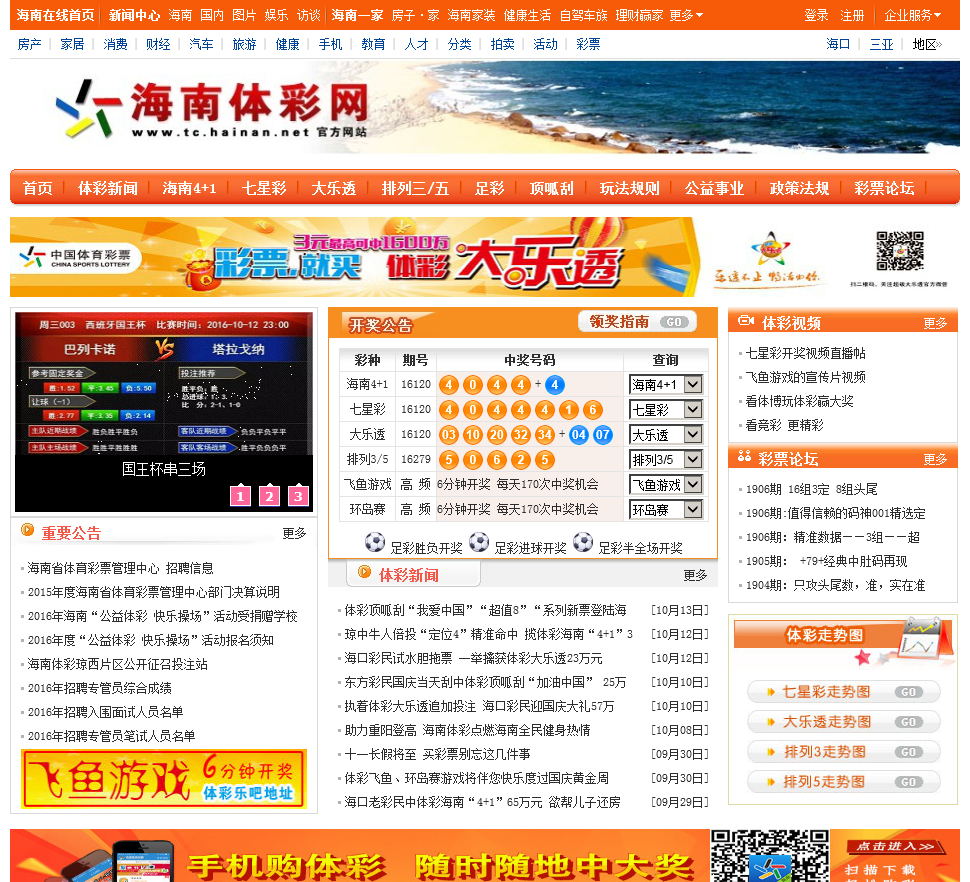Open 七星彩开奖视频直播帖 link
The width and height of the screenshot is (970, 882).
[805, 353]
